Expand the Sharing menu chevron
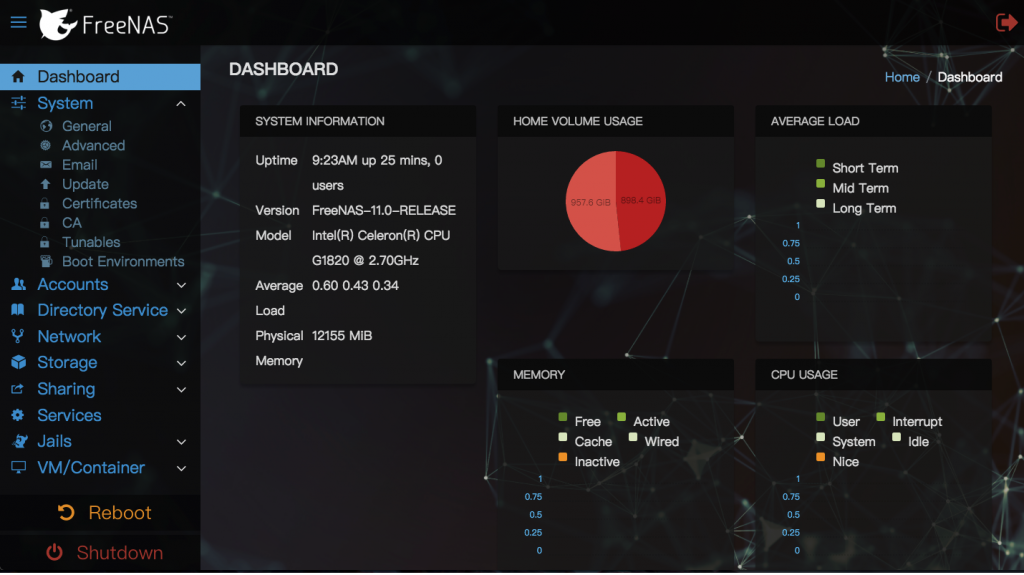This screenshot has width=1024, height=575. tap(181, 389)
